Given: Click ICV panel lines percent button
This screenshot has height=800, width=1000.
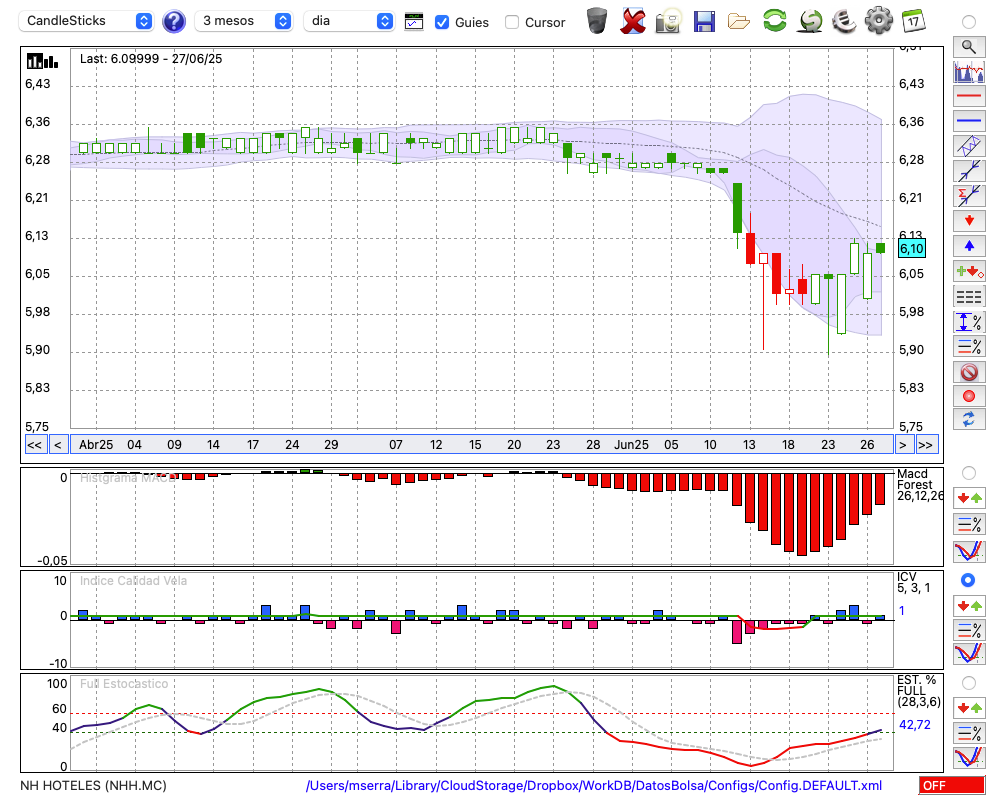Looking at the screenshot, I should tap(969, 630).
